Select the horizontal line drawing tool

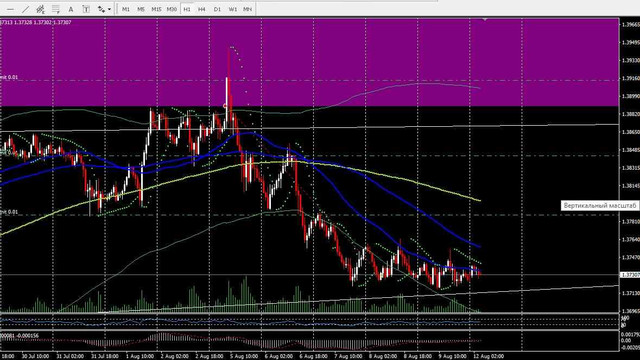[10, 9]
